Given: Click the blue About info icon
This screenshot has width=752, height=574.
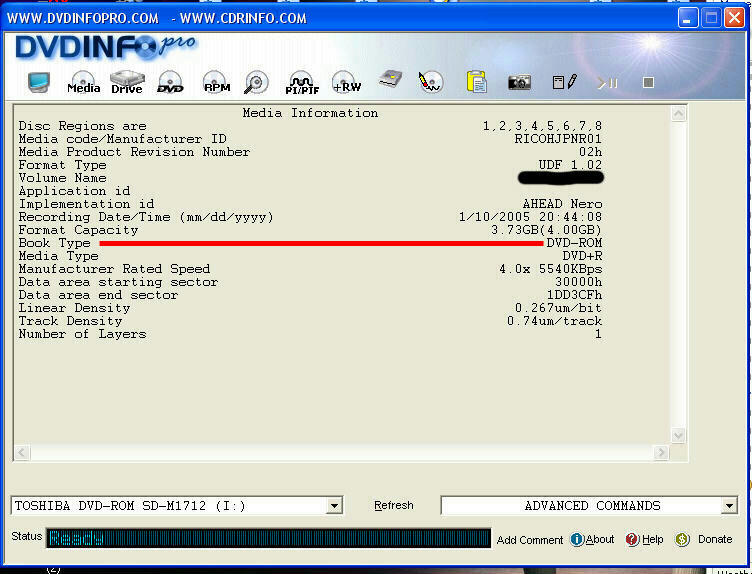Looking at the screenshot, I should coord(576,539).
